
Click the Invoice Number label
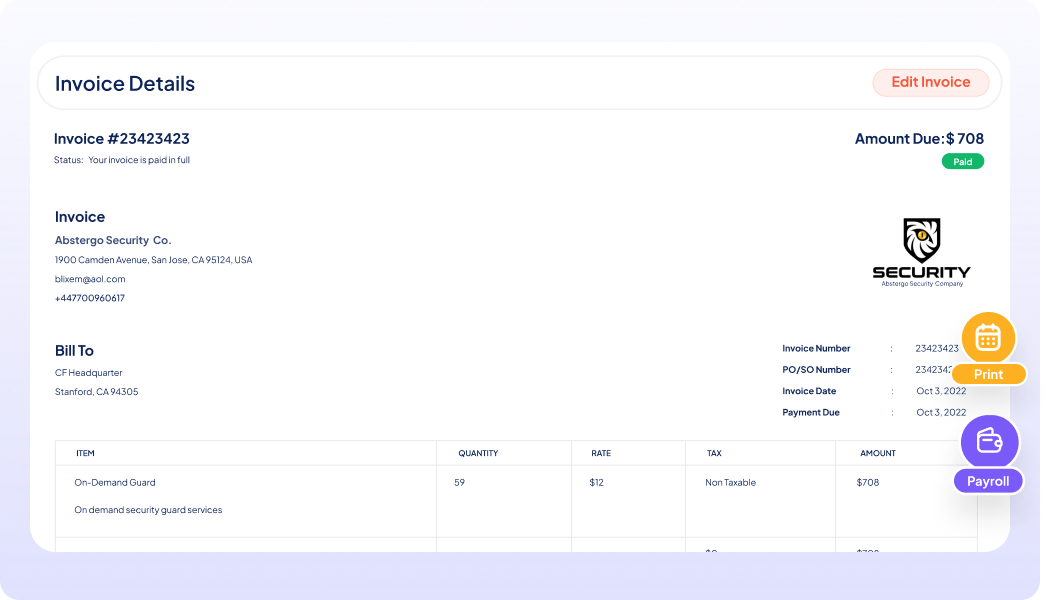pyautogui.click(x=816, y=349)
